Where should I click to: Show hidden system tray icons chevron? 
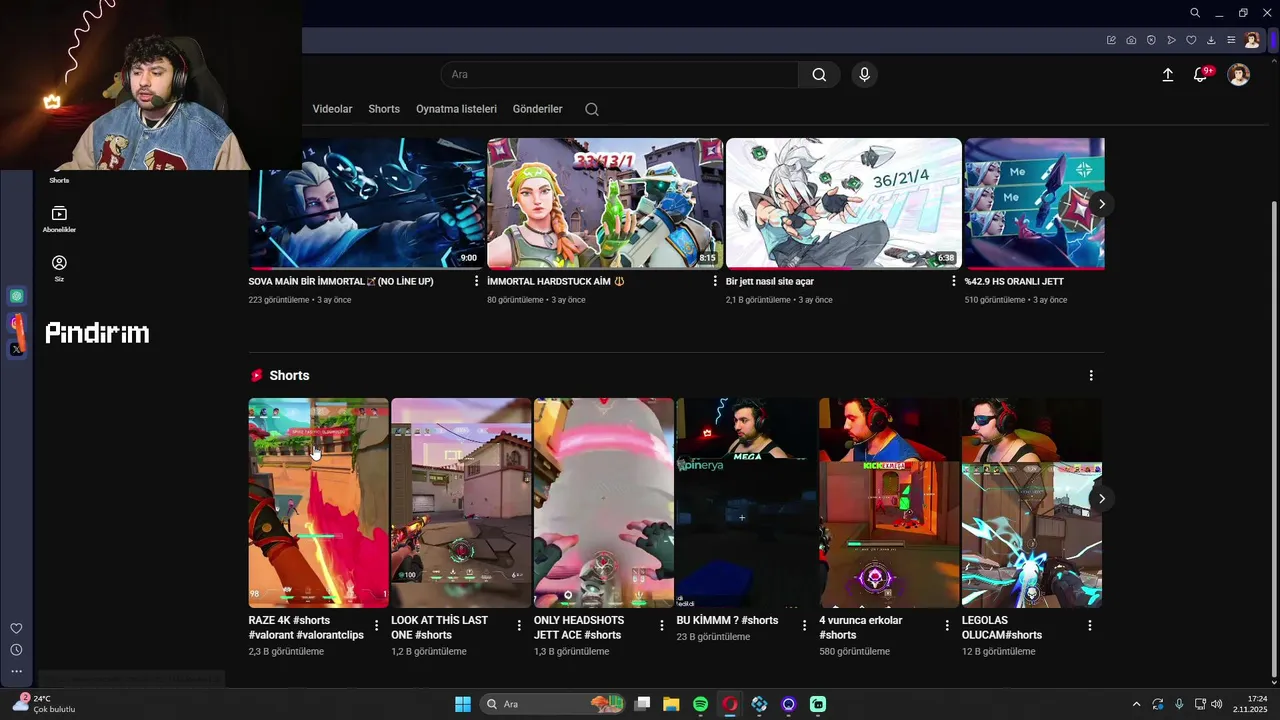click(1136, 704)
